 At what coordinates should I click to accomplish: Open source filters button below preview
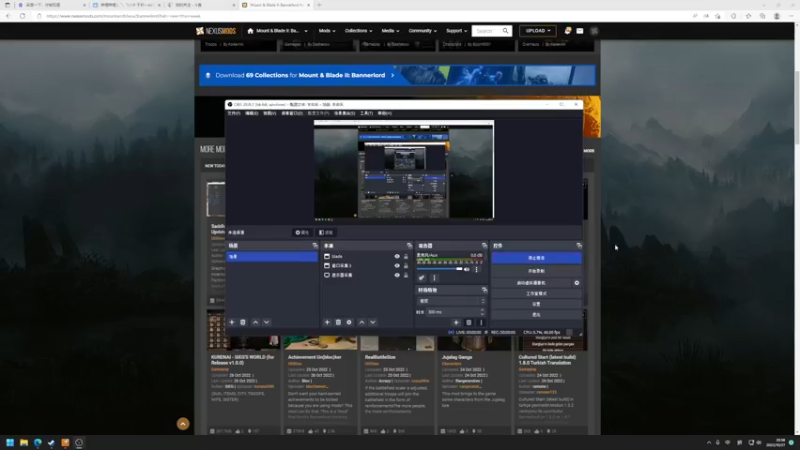point(326,233)
